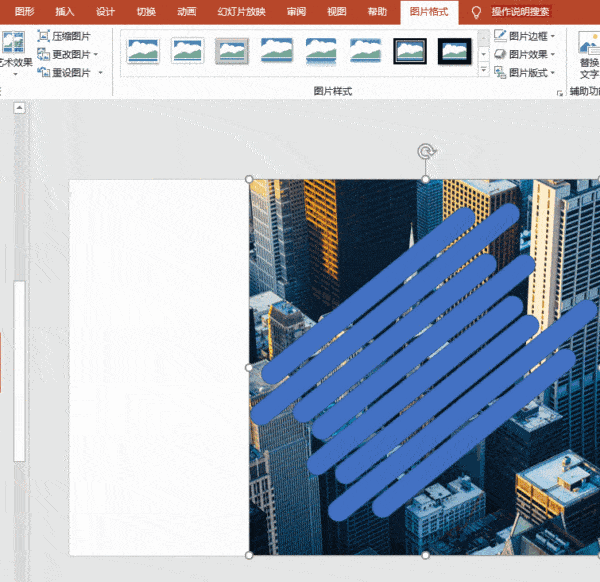Switch to the 切换 tab
600x582 pixels.
(x=146, y=11)
